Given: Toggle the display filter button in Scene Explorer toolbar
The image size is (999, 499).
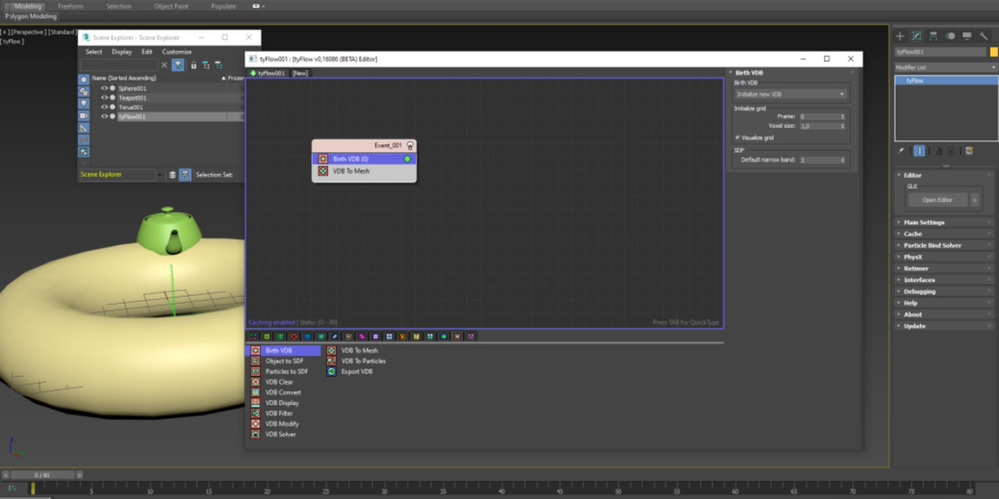Looking at the screenshot, I should click(x=178, y=65).
